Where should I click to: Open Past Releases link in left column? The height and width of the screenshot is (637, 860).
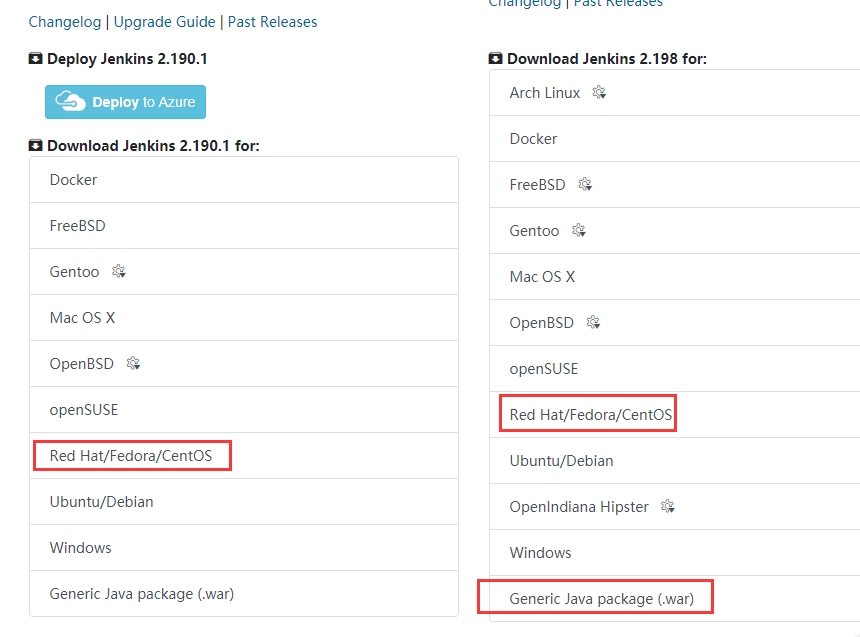tap(273, 22)
